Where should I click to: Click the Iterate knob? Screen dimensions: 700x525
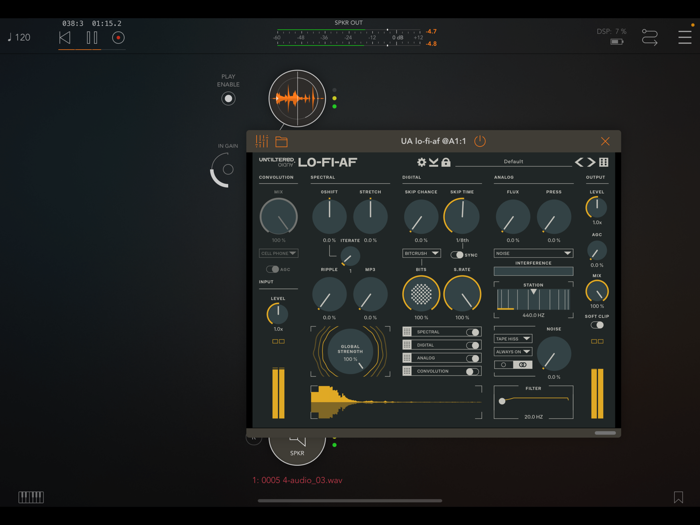point(350,256)
